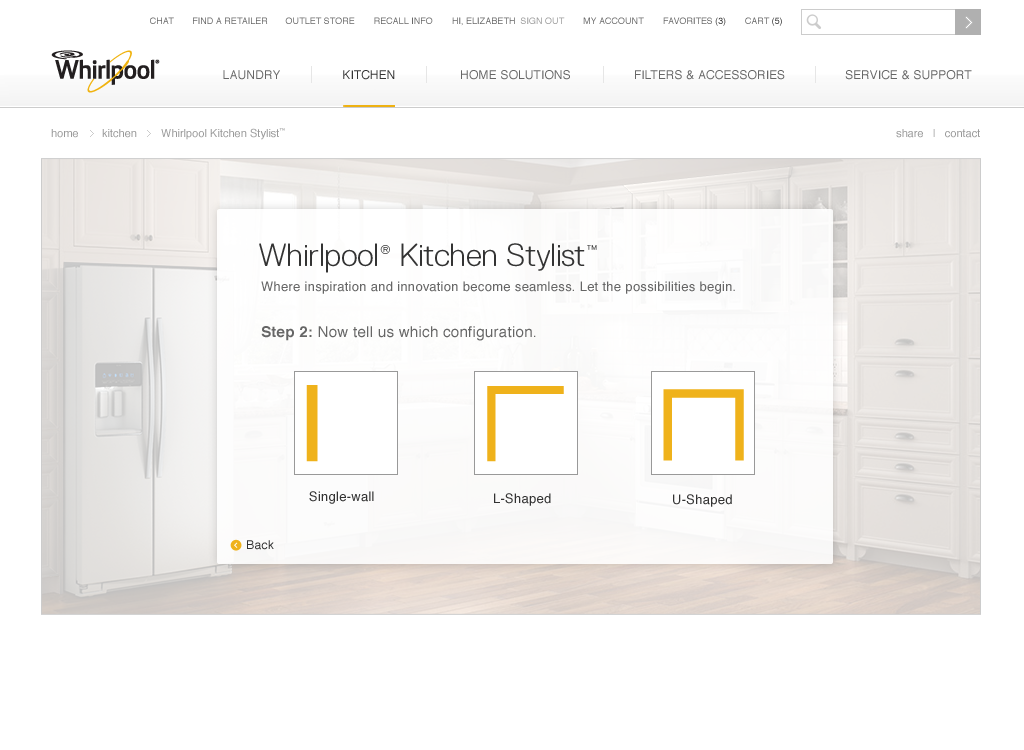Open the Chat link
1024x750 pixels.
point(161,21)
